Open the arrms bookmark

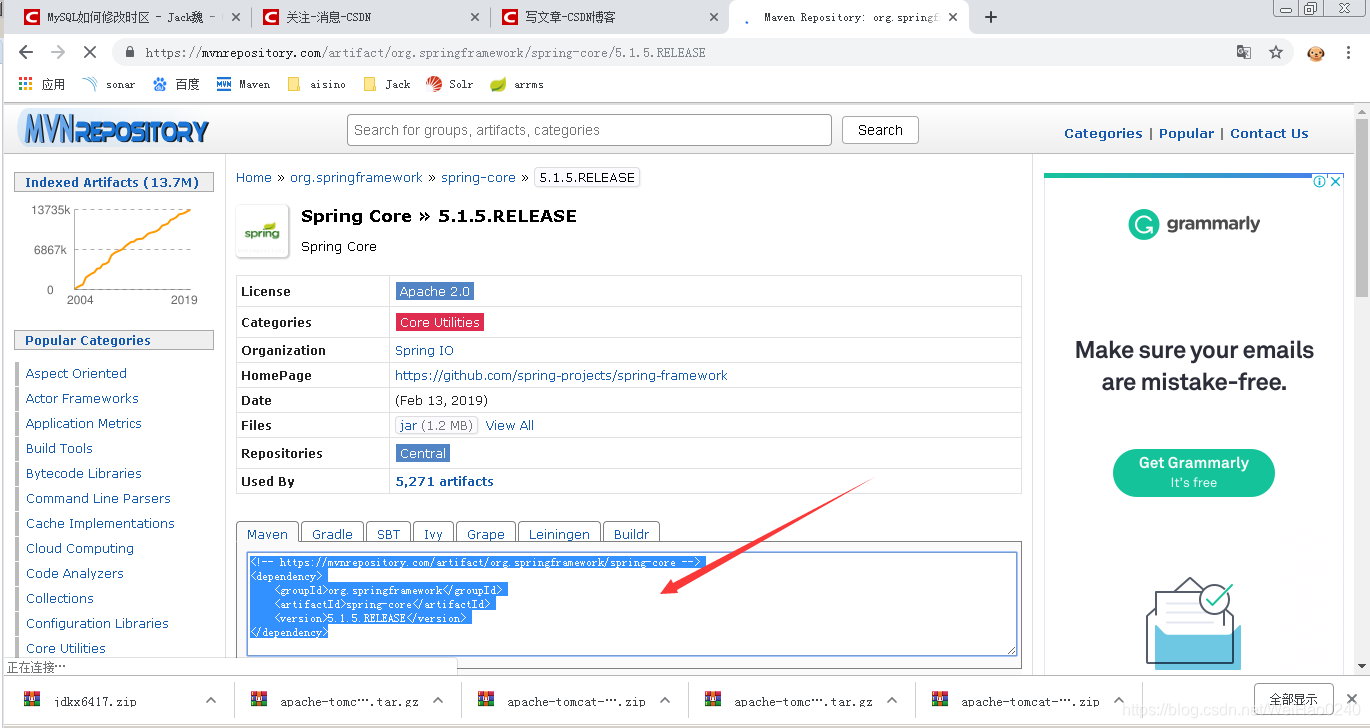point(517,84)
